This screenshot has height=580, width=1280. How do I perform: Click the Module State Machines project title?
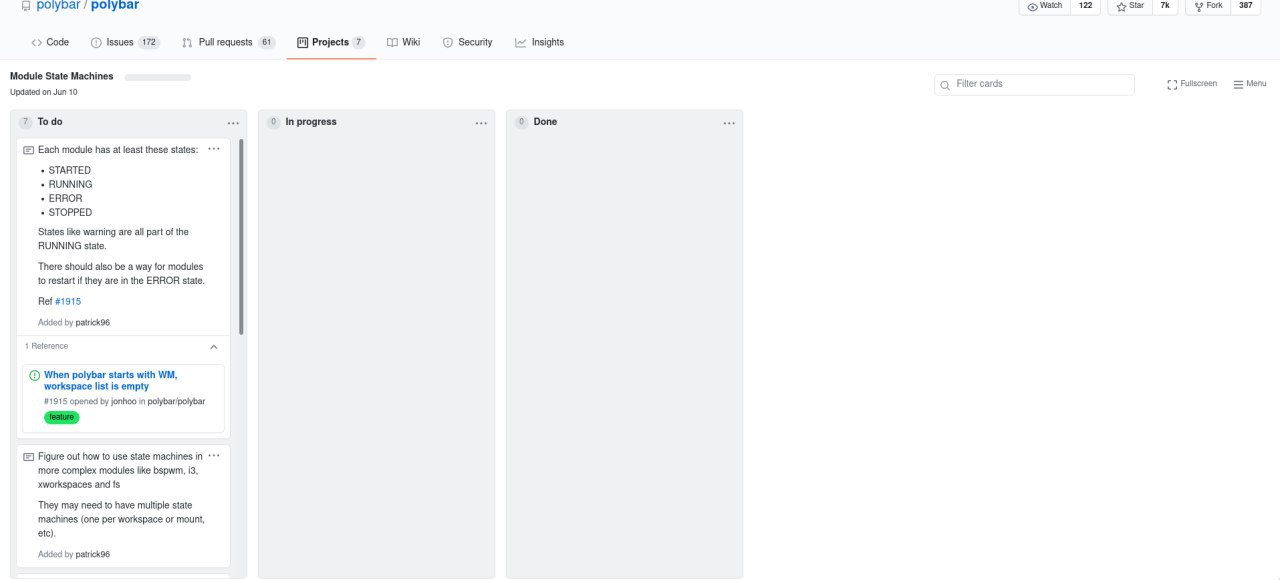(62, 76)
